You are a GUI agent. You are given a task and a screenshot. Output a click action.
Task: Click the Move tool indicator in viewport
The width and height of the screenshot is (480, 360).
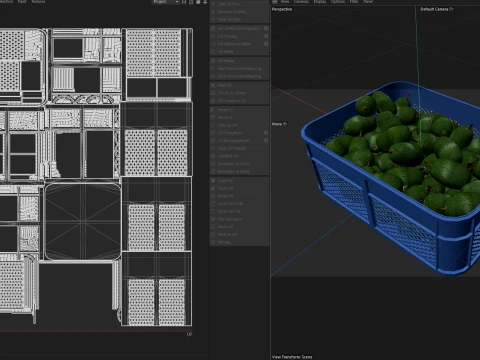279,124
